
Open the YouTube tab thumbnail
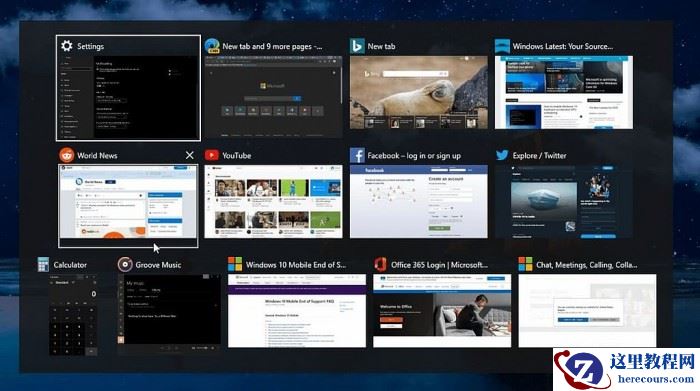tap(273, 201)
